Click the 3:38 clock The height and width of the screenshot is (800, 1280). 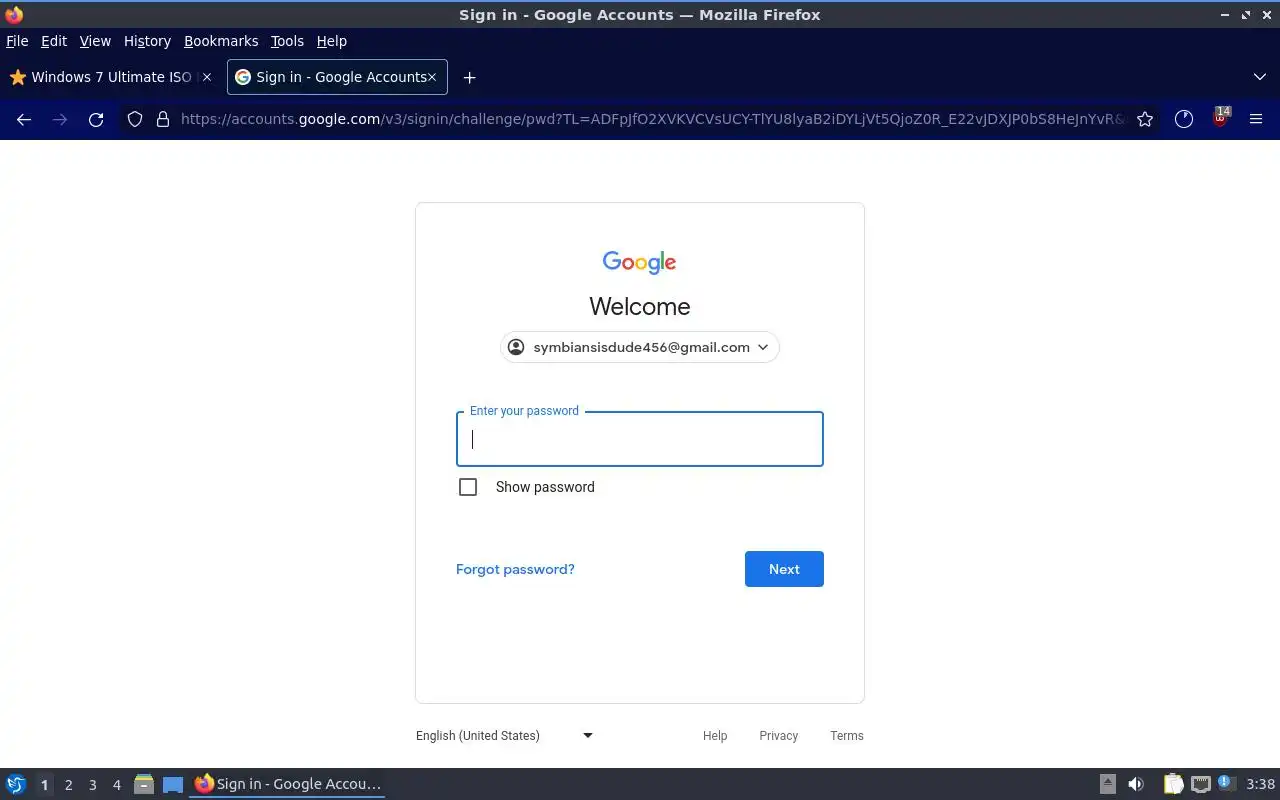pos(1260,784)
